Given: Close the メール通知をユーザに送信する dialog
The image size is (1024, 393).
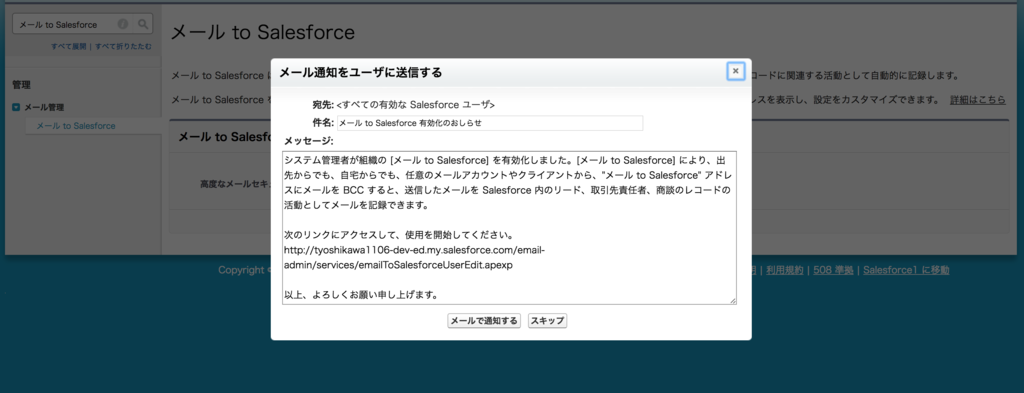Looking at the screenshot, I should click(735, 71).
